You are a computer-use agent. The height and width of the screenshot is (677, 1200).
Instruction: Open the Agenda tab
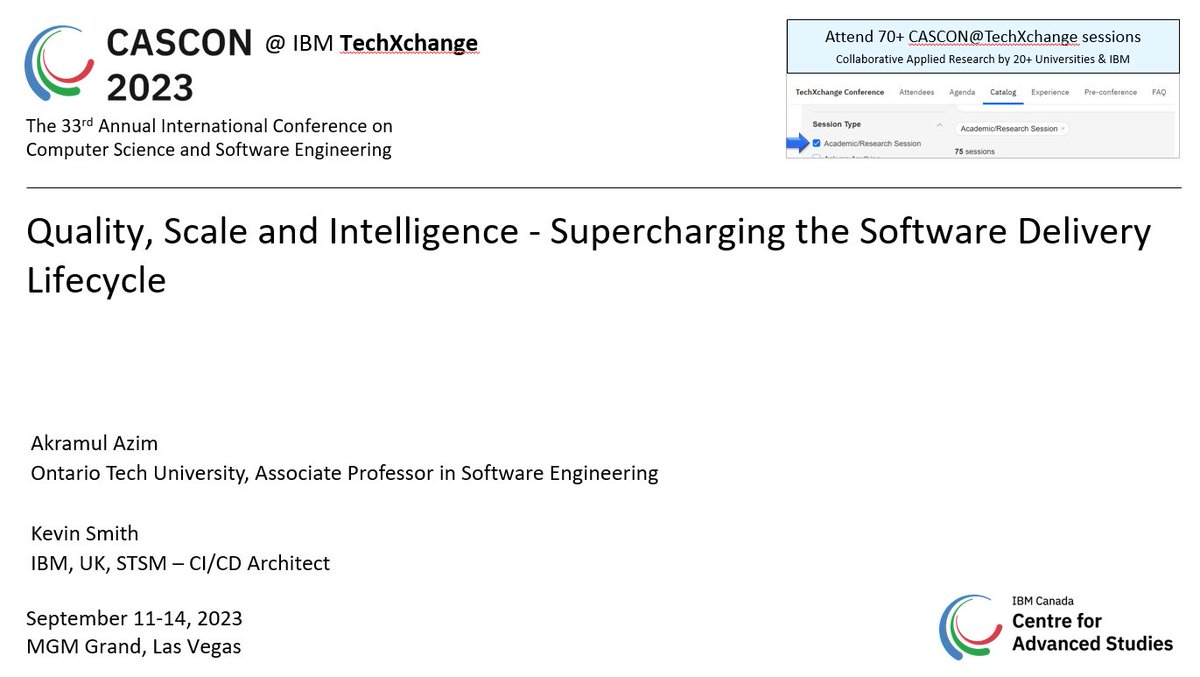962,92
